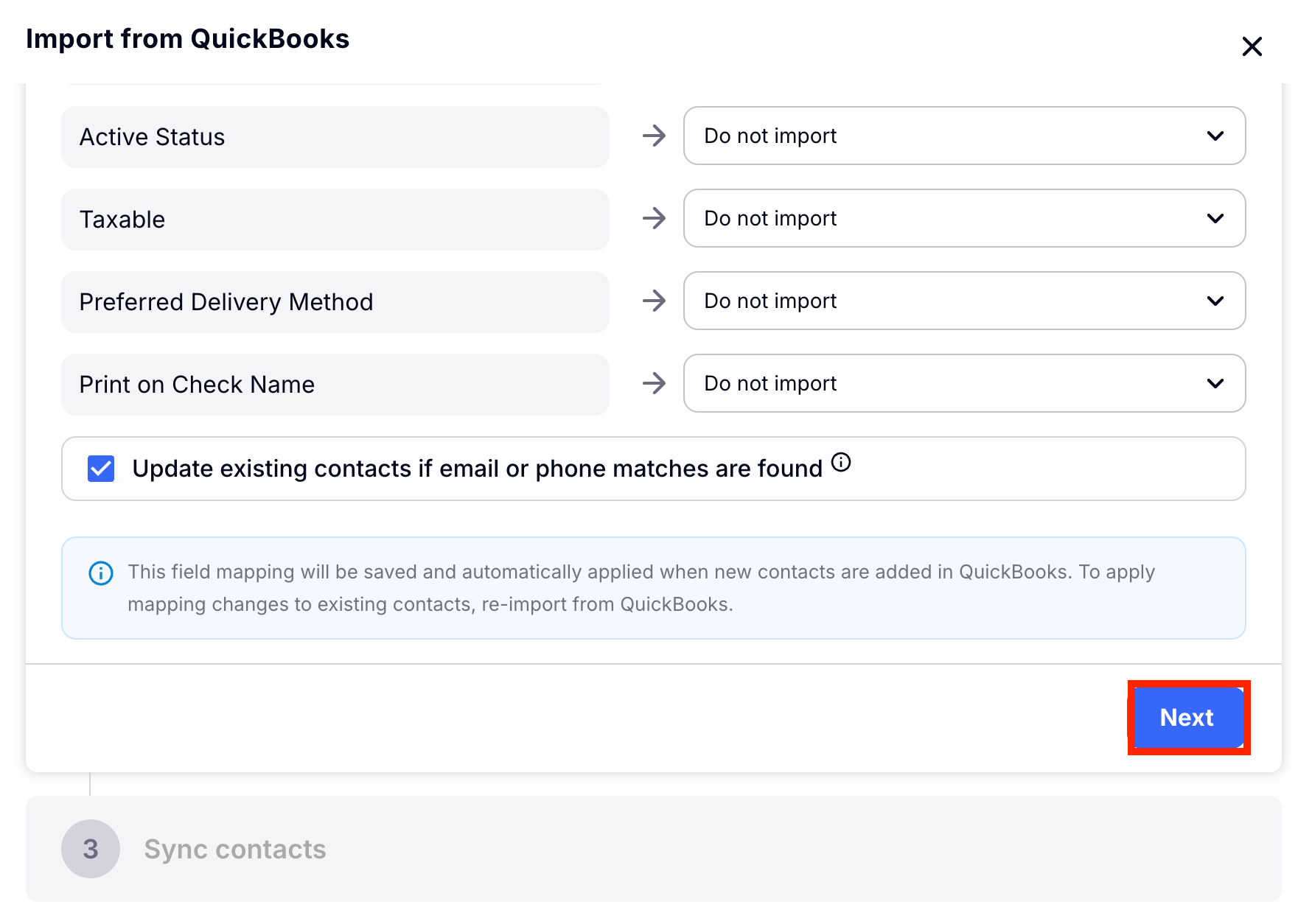Click the blue info icon in mapping notice
1312x924 pixels.
[x=101, y=573]
